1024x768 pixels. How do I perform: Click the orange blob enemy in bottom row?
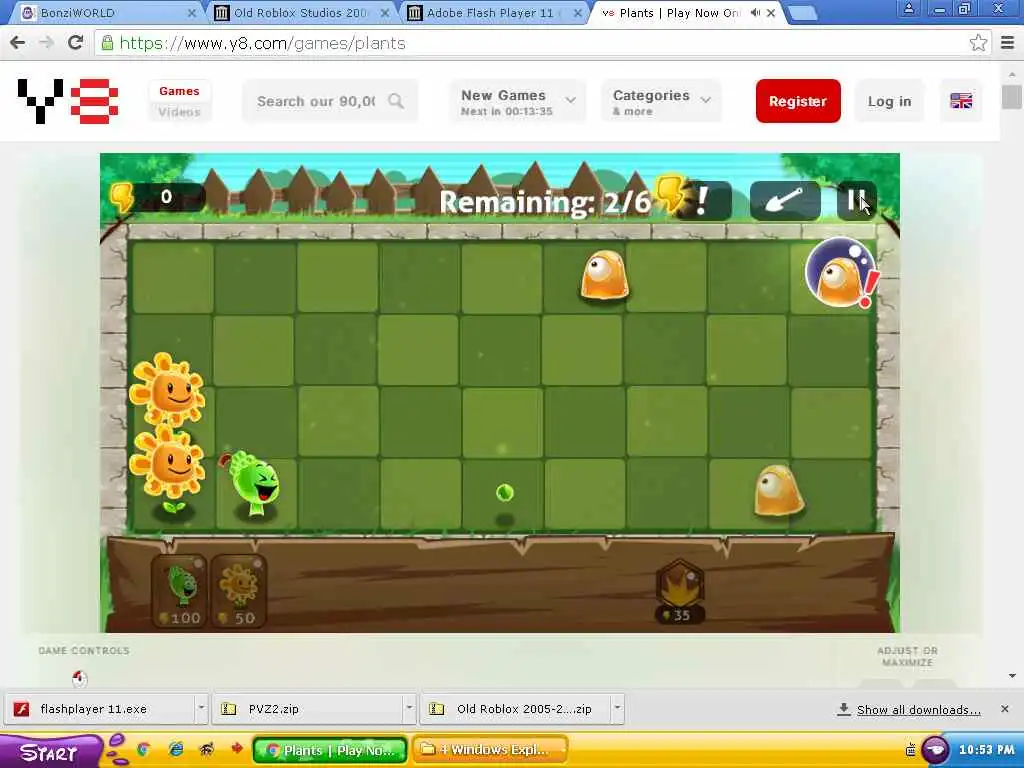[x=778, y=490]
